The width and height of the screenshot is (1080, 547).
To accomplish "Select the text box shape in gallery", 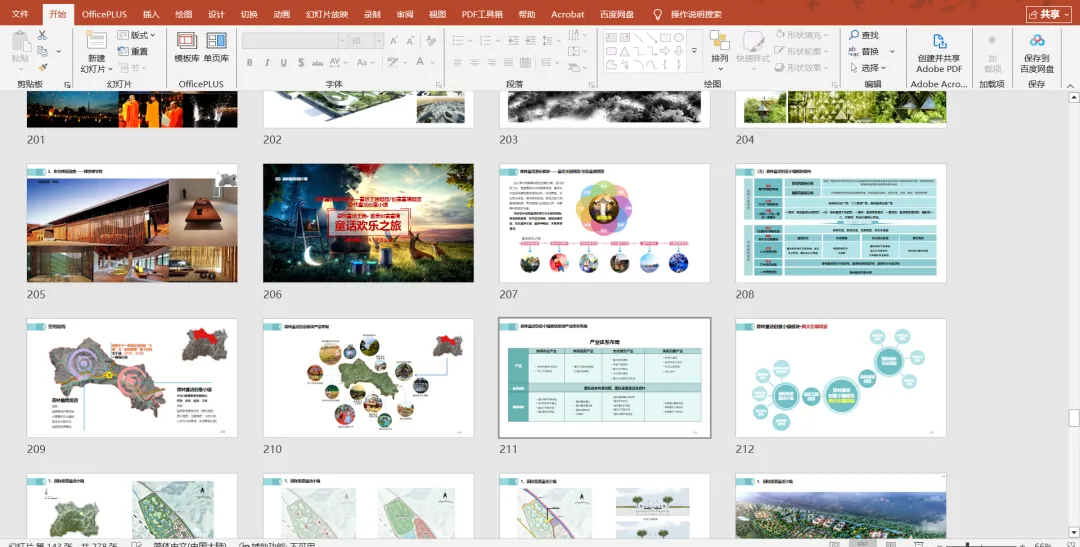I will pos(612,38).
